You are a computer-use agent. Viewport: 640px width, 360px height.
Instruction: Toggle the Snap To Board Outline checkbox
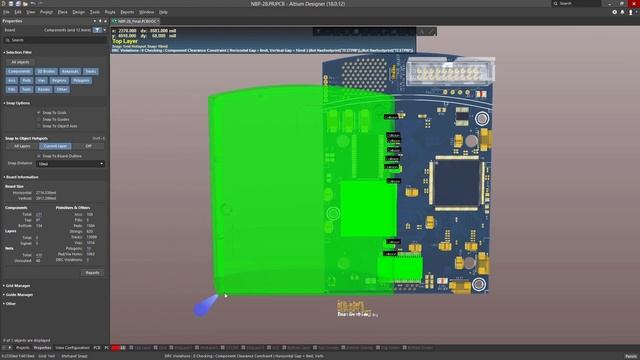pos(39,156)
